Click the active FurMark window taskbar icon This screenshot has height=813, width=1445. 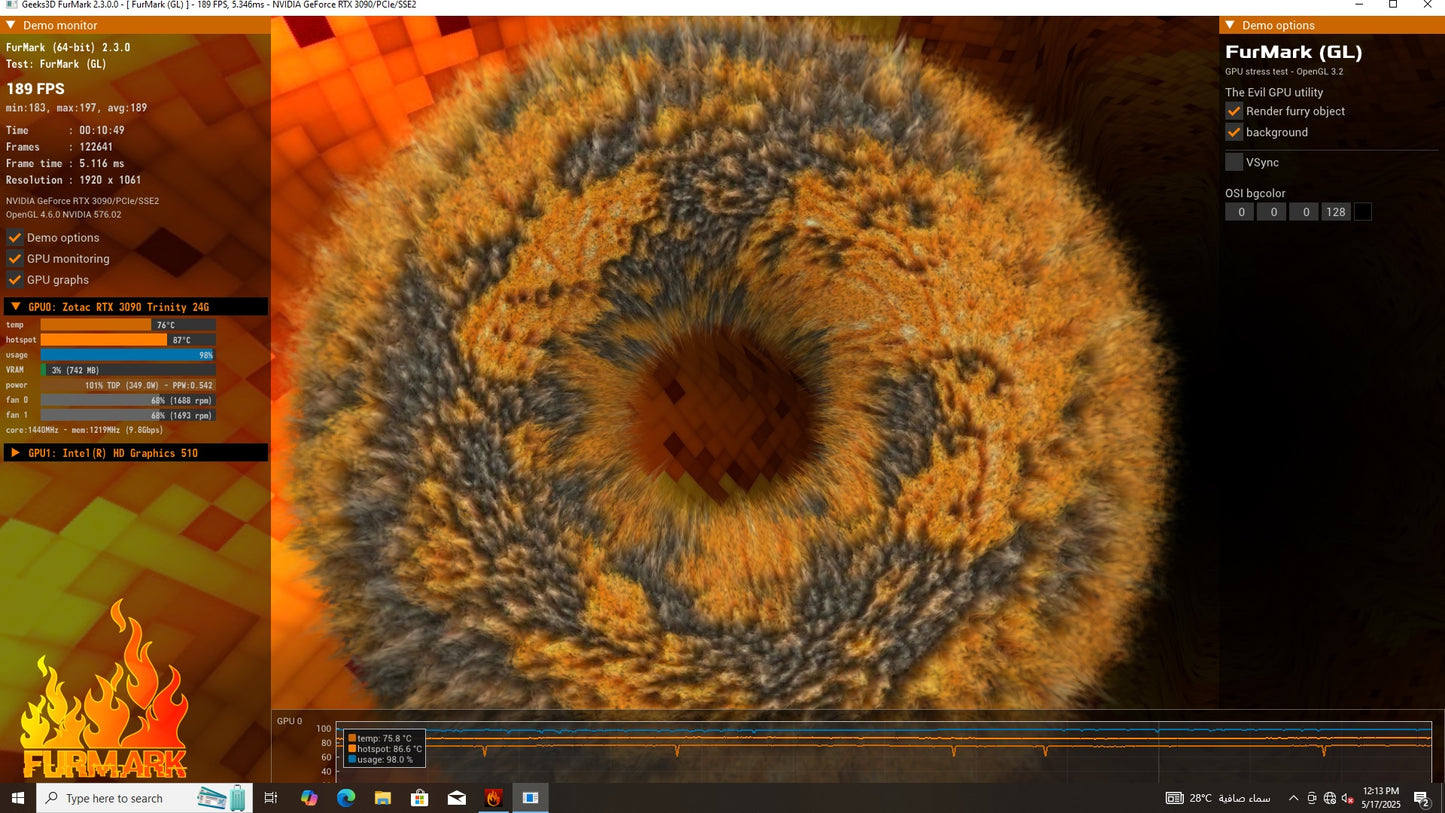[531, 798]
